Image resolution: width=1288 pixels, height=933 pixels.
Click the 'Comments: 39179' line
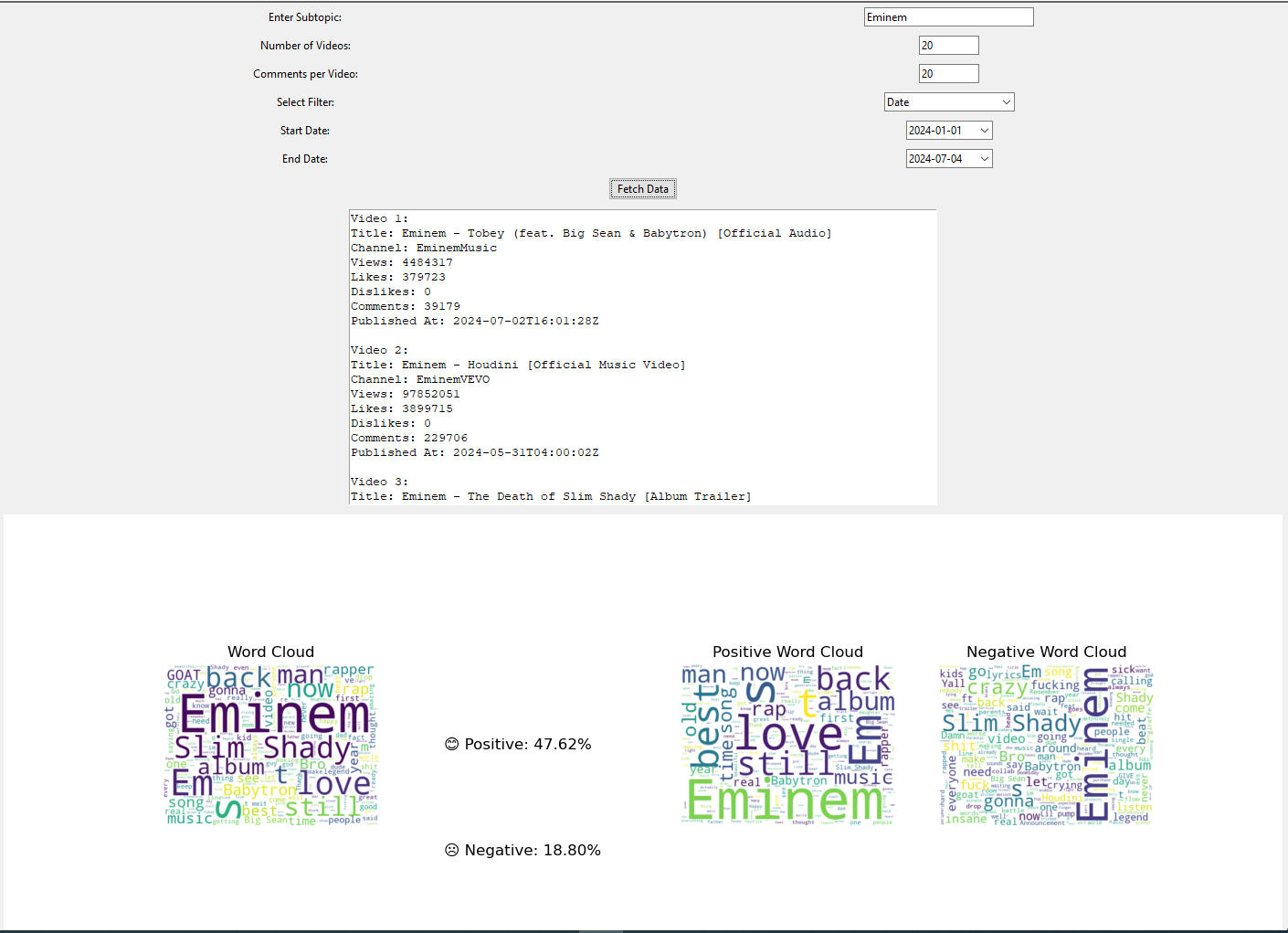click(x=406, y=306)
